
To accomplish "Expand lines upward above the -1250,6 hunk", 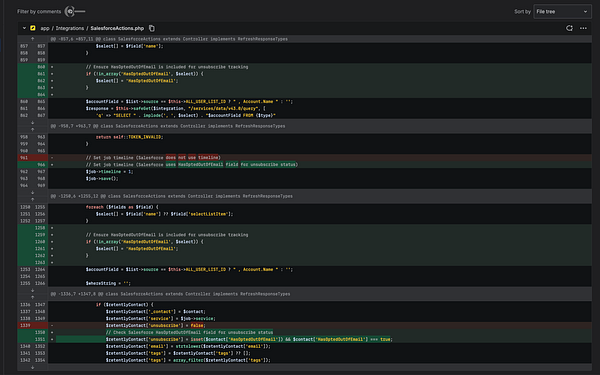I will [x=33, y=199].
